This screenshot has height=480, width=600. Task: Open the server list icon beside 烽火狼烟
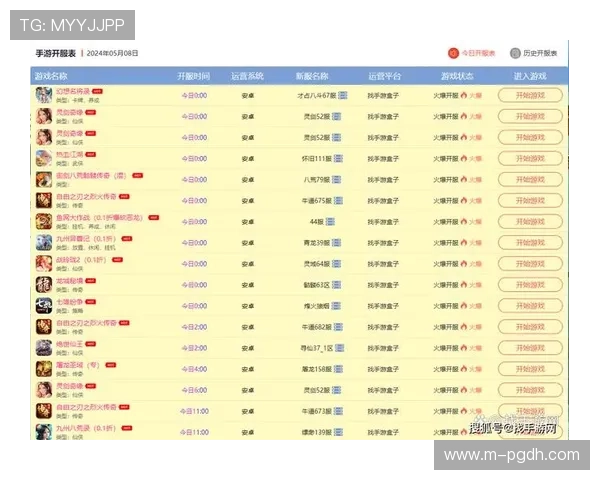[x=336, y=306]
